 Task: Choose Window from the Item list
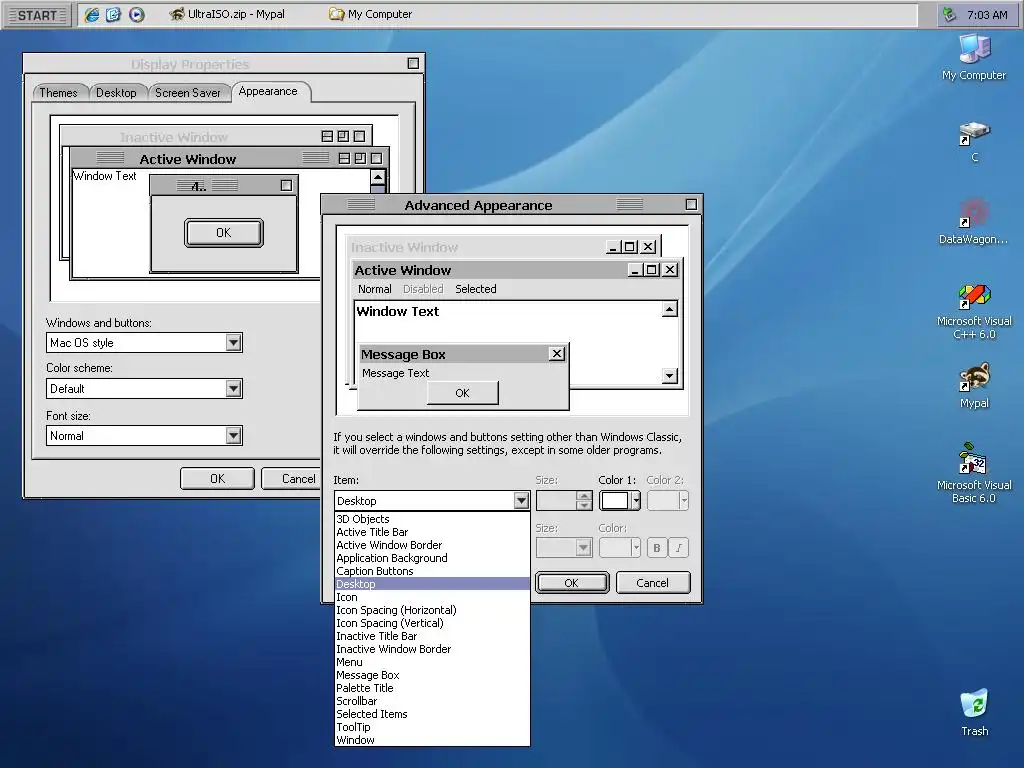point(432,740)
